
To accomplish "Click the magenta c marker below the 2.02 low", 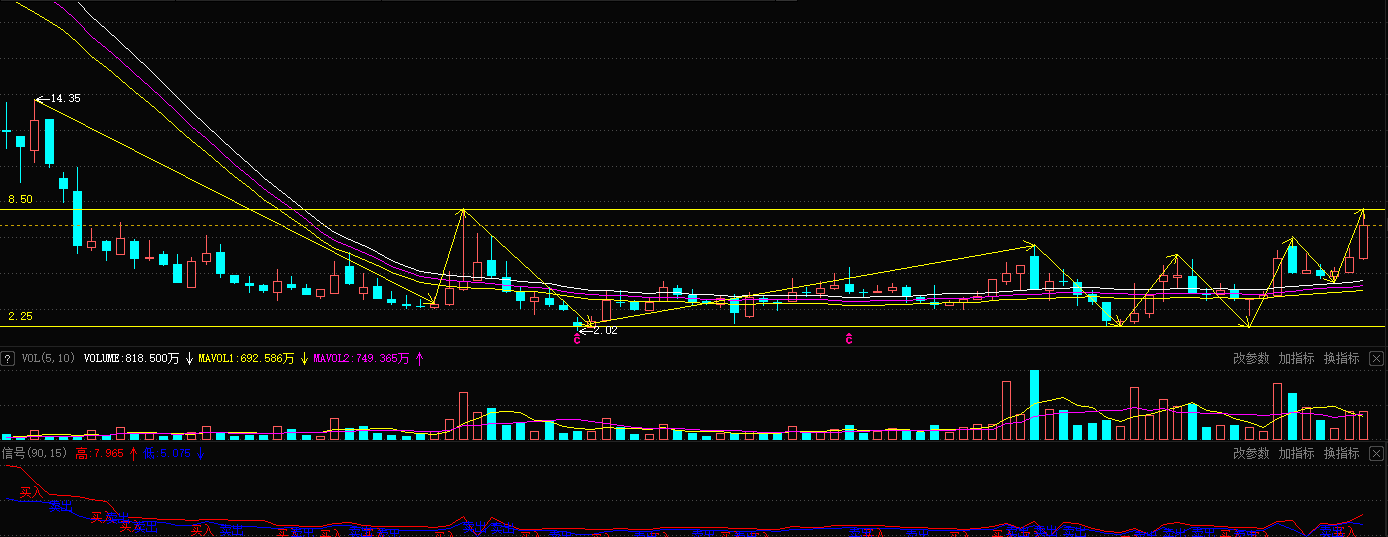I will pyautogui.click(x=576, y=340).
